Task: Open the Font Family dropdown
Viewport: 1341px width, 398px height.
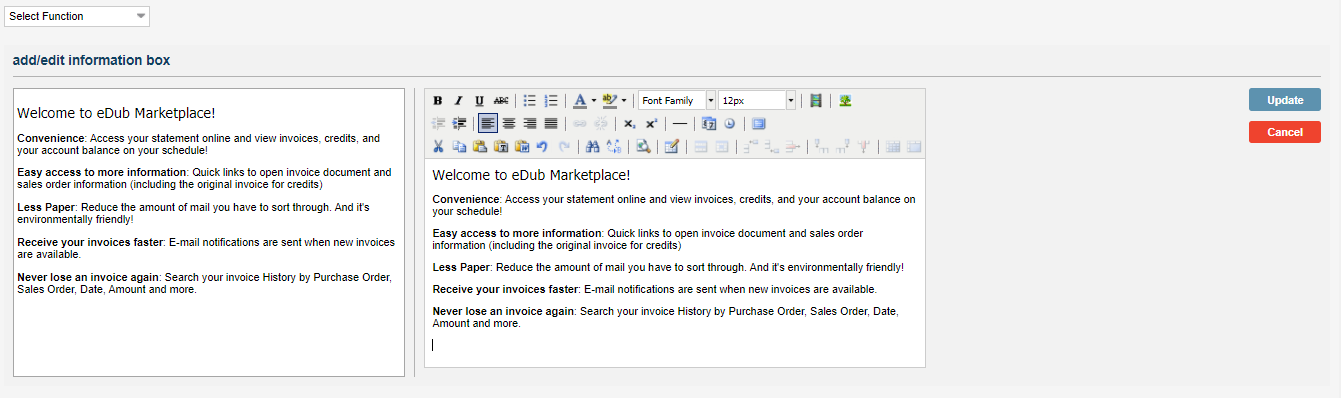Action: (677, 100)
